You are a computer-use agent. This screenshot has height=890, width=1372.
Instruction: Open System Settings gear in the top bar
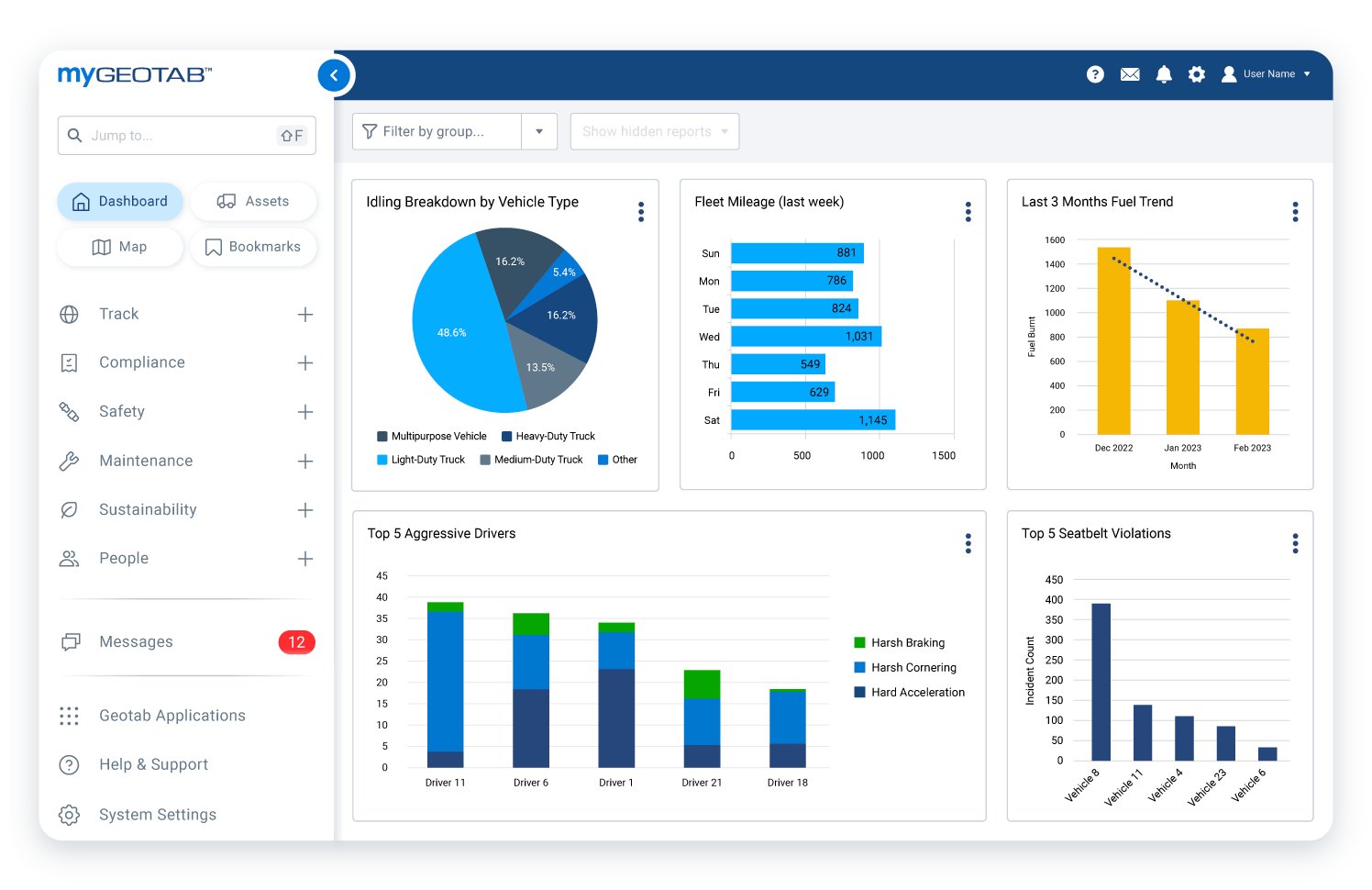click(1197, 74)
